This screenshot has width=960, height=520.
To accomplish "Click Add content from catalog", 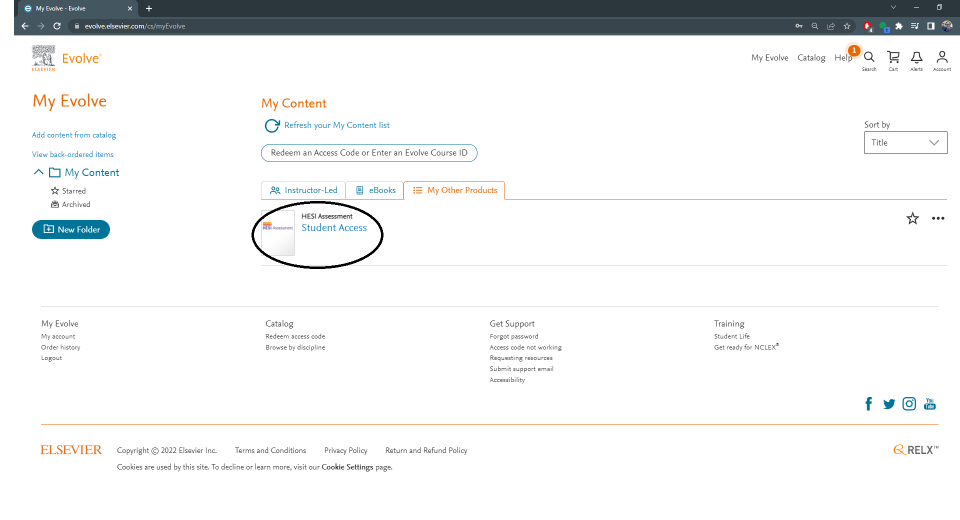I will pos(74,135).
